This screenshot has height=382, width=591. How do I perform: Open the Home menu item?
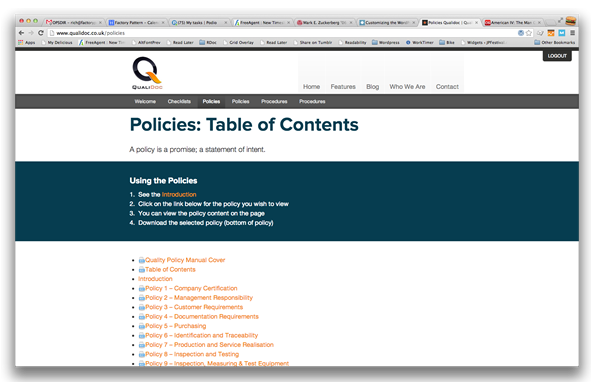[311, 87]
